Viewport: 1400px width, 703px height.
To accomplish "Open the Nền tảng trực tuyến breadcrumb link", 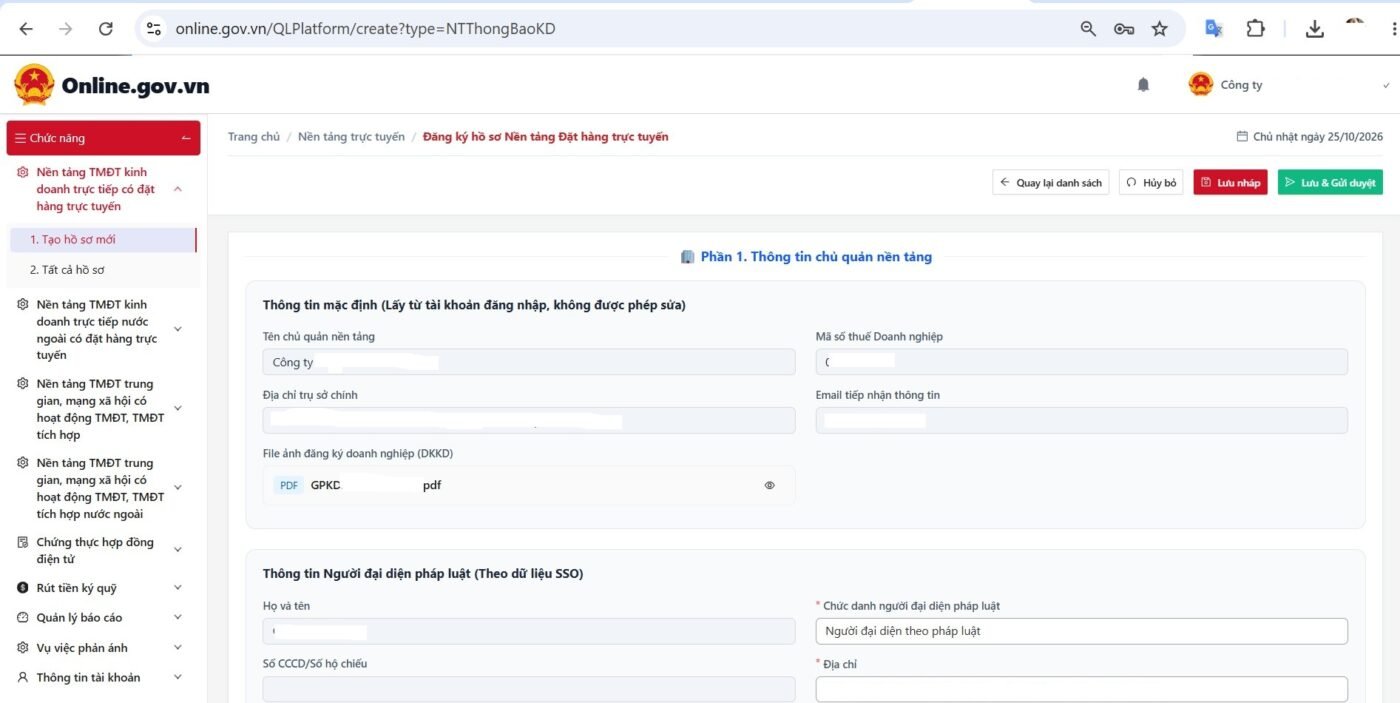I will 351,137.
